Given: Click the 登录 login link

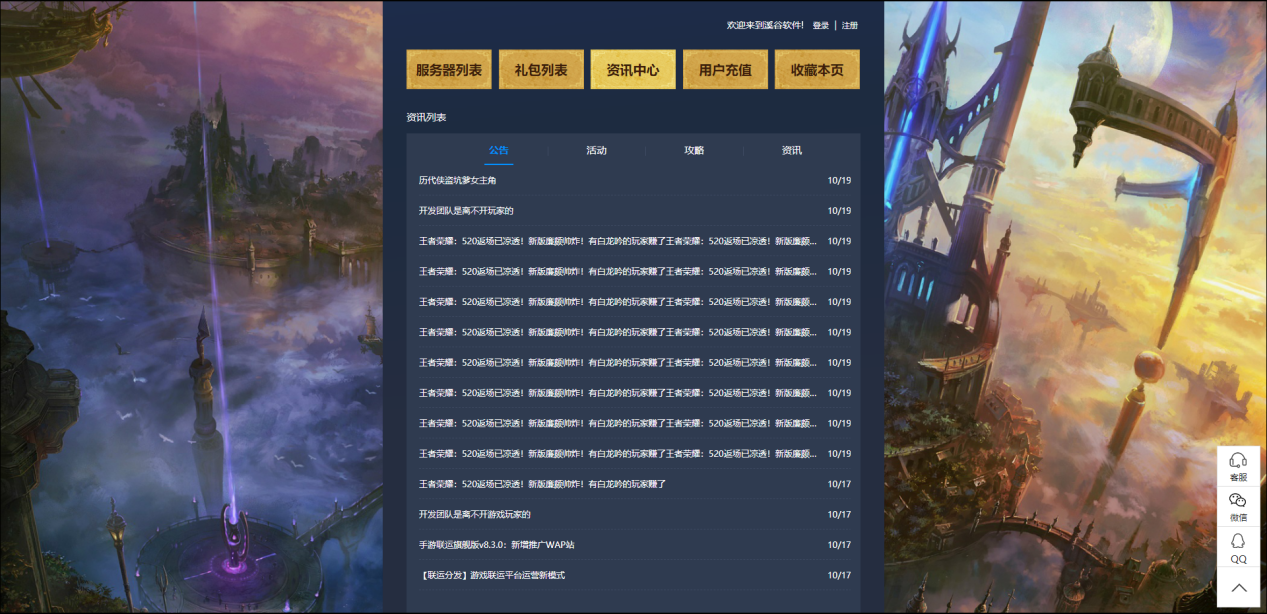Looking at the screenshot, I should (821, 25).
